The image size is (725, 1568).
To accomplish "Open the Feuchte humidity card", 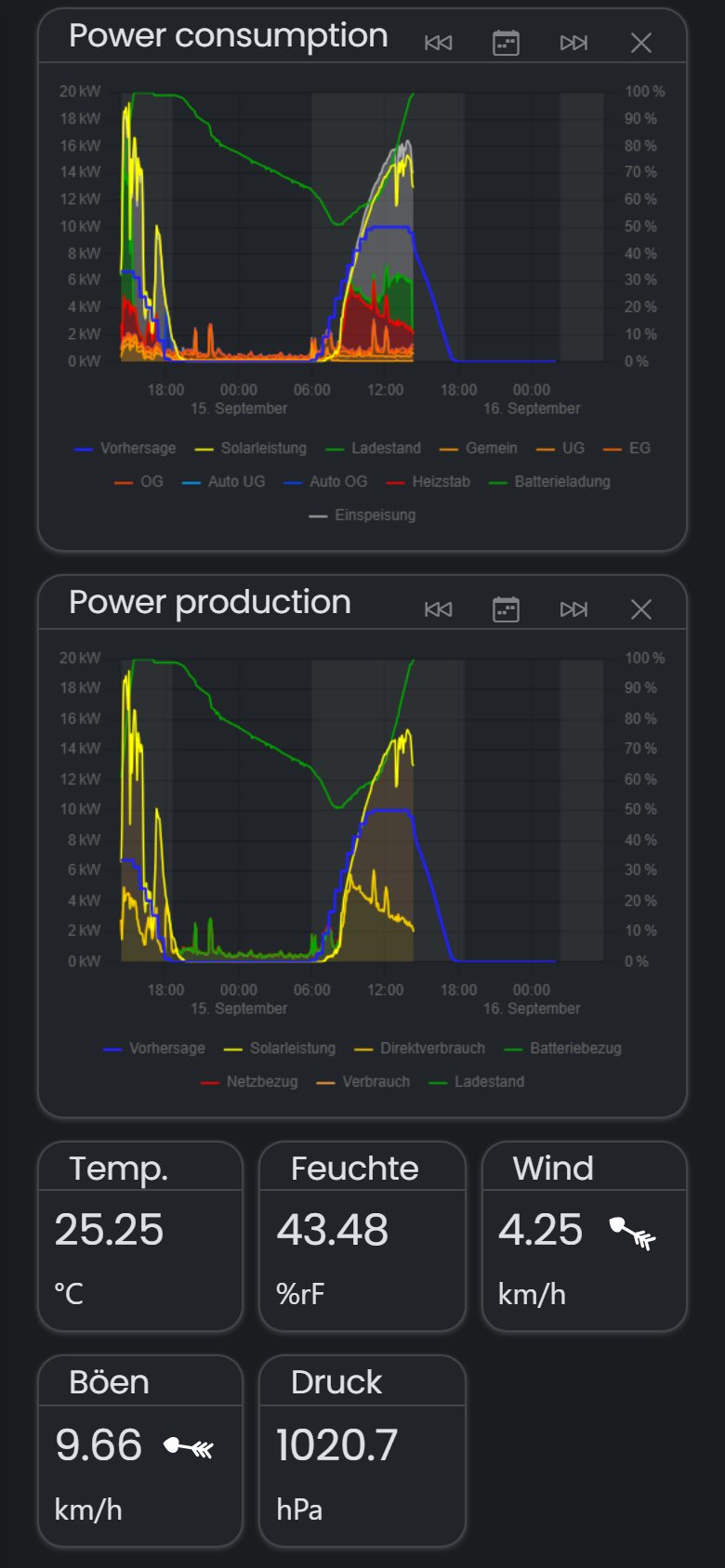I will point(362,1236).
